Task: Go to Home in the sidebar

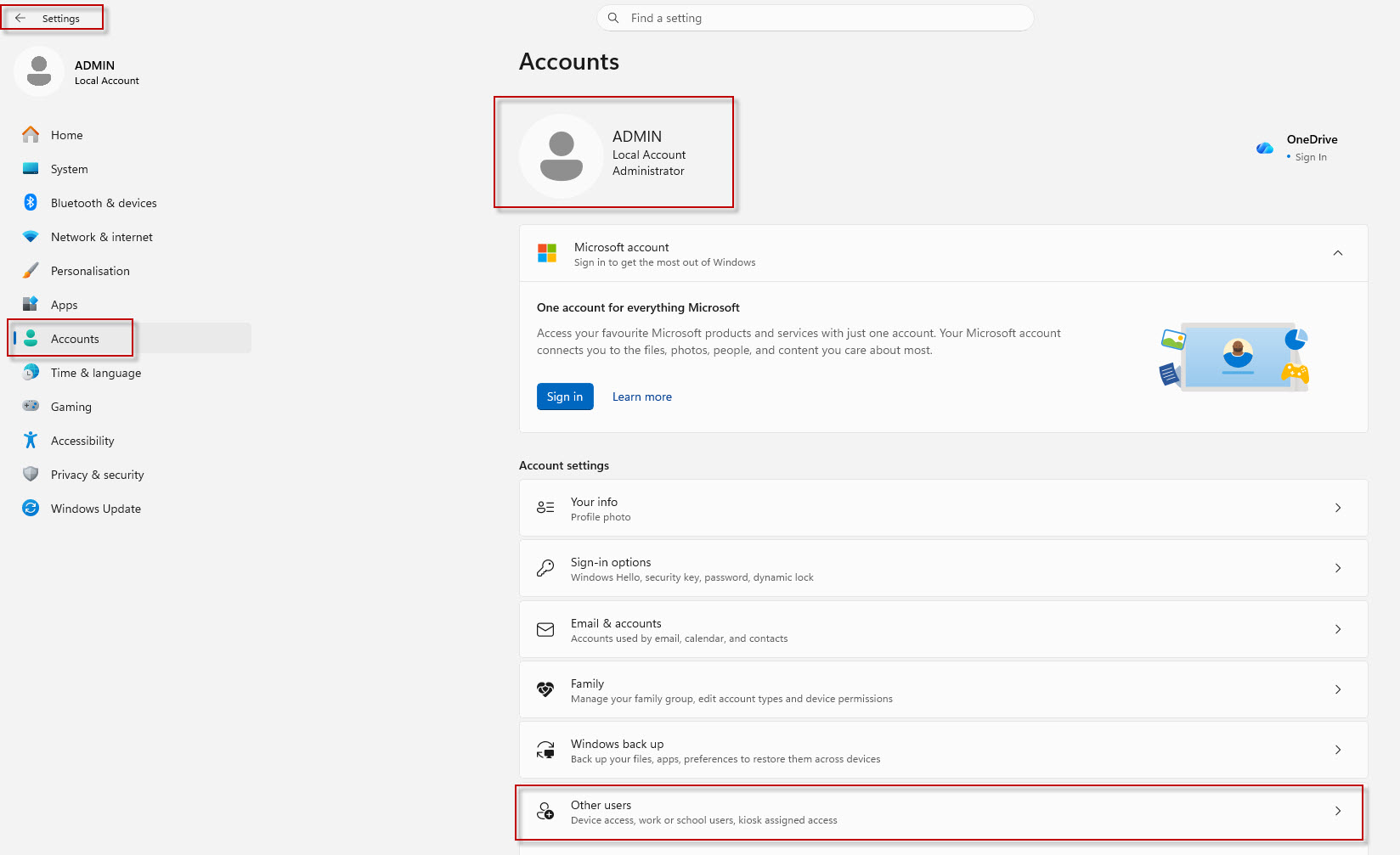Action: pyautogui.click(x=133, y=135)
